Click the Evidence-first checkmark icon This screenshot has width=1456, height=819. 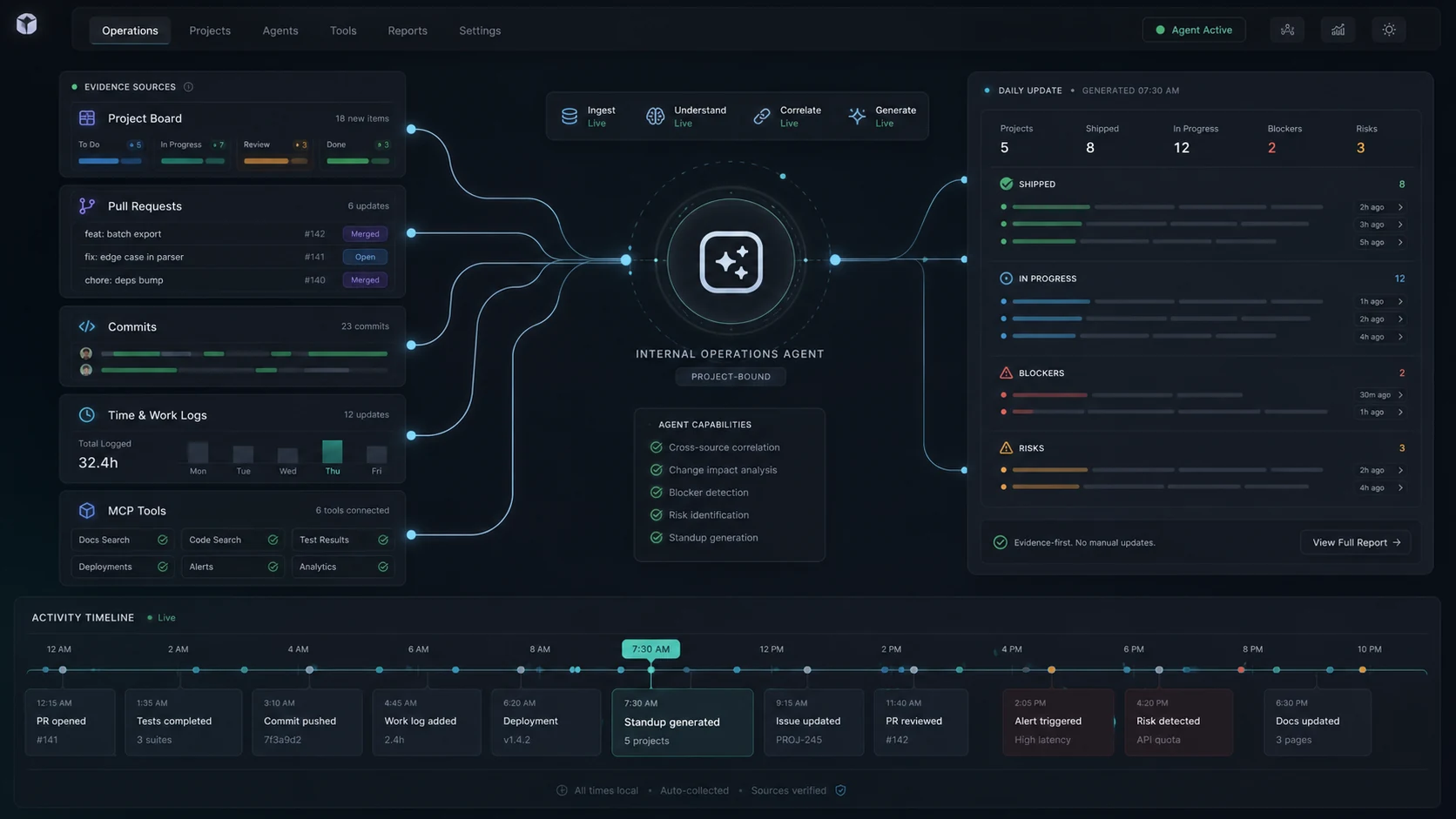point(1001,542)
